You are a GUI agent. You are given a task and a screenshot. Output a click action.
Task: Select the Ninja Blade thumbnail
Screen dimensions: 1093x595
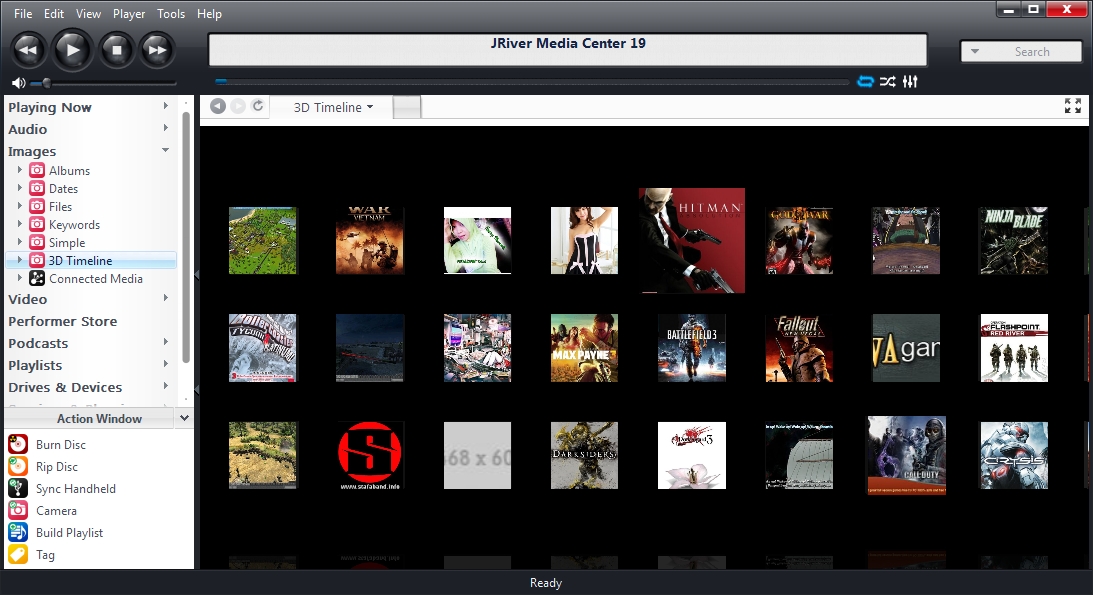[x=1014, y=240]
